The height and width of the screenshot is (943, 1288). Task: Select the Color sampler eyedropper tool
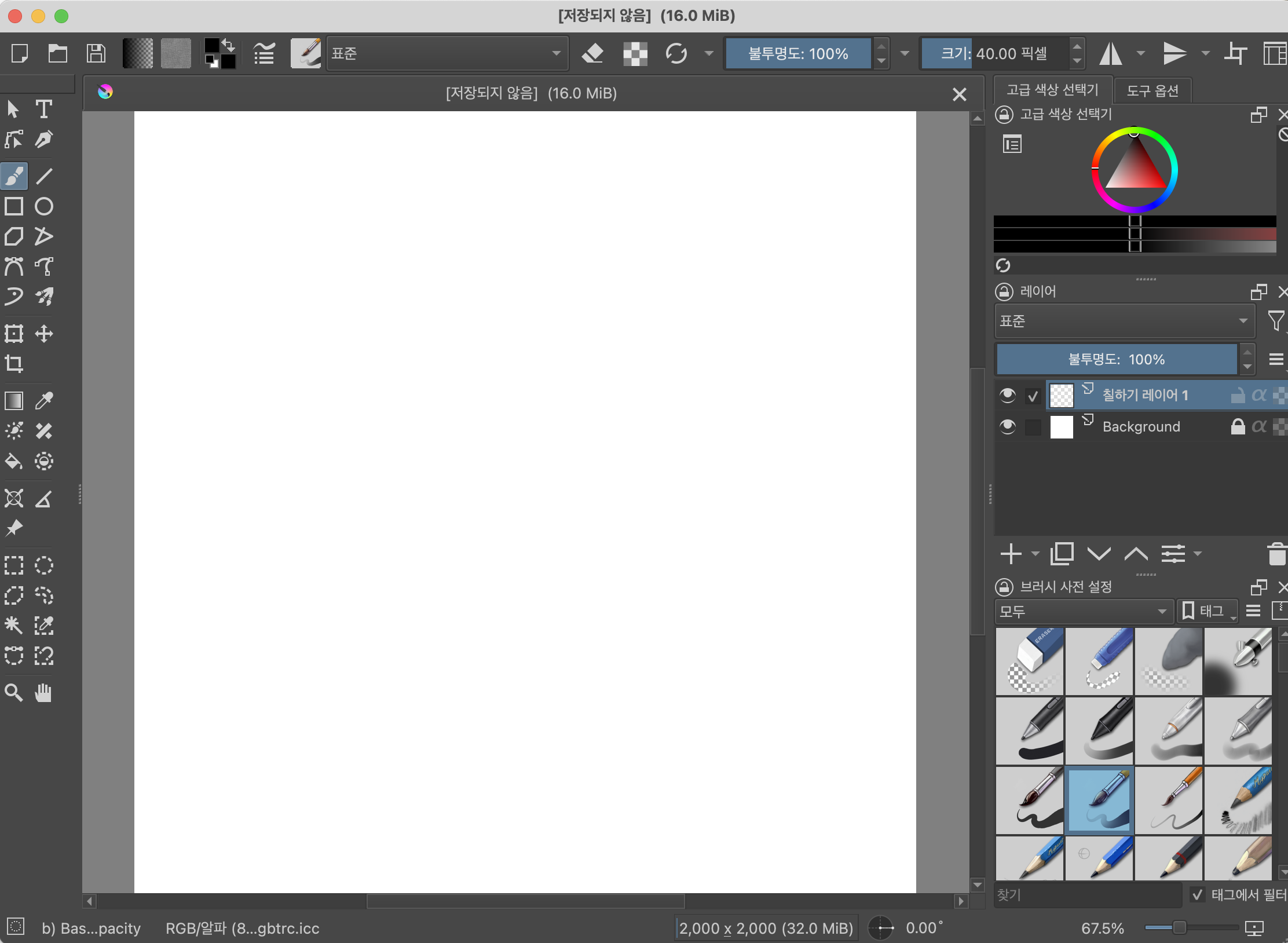click(44, 400)
